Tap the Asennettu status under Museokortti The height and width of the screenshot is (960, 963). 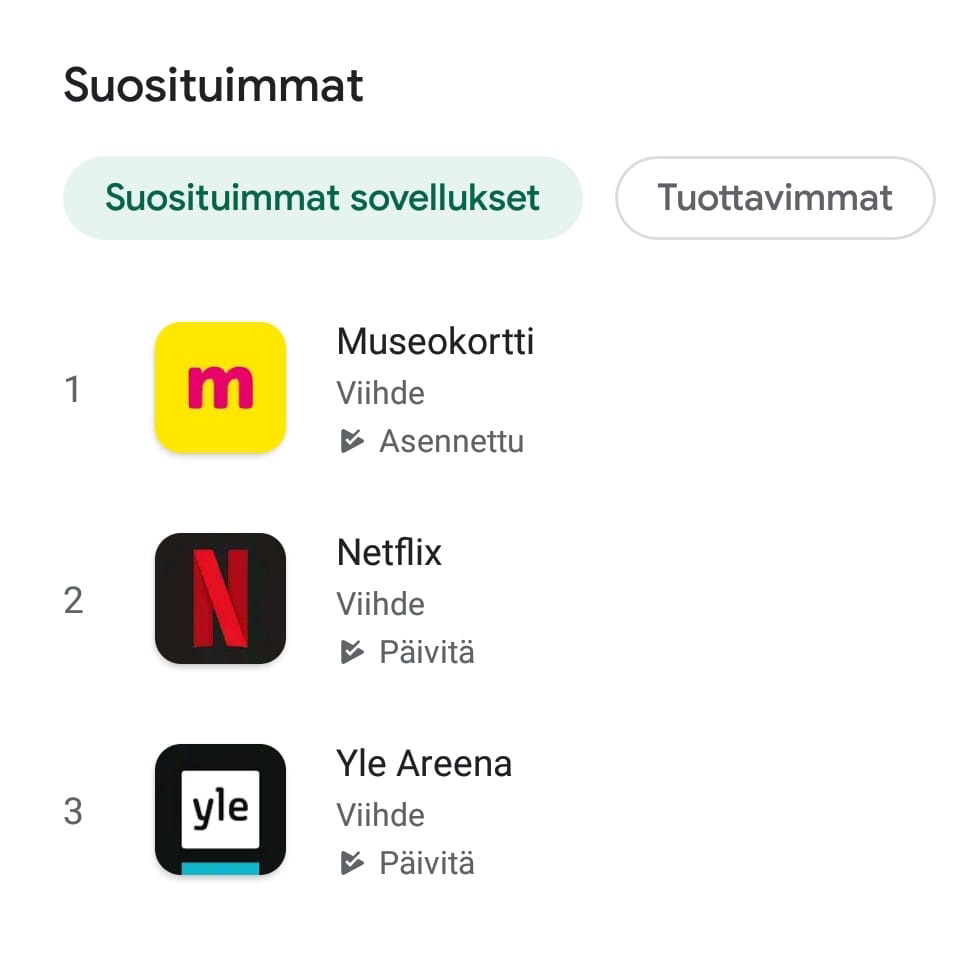(451, 441)
